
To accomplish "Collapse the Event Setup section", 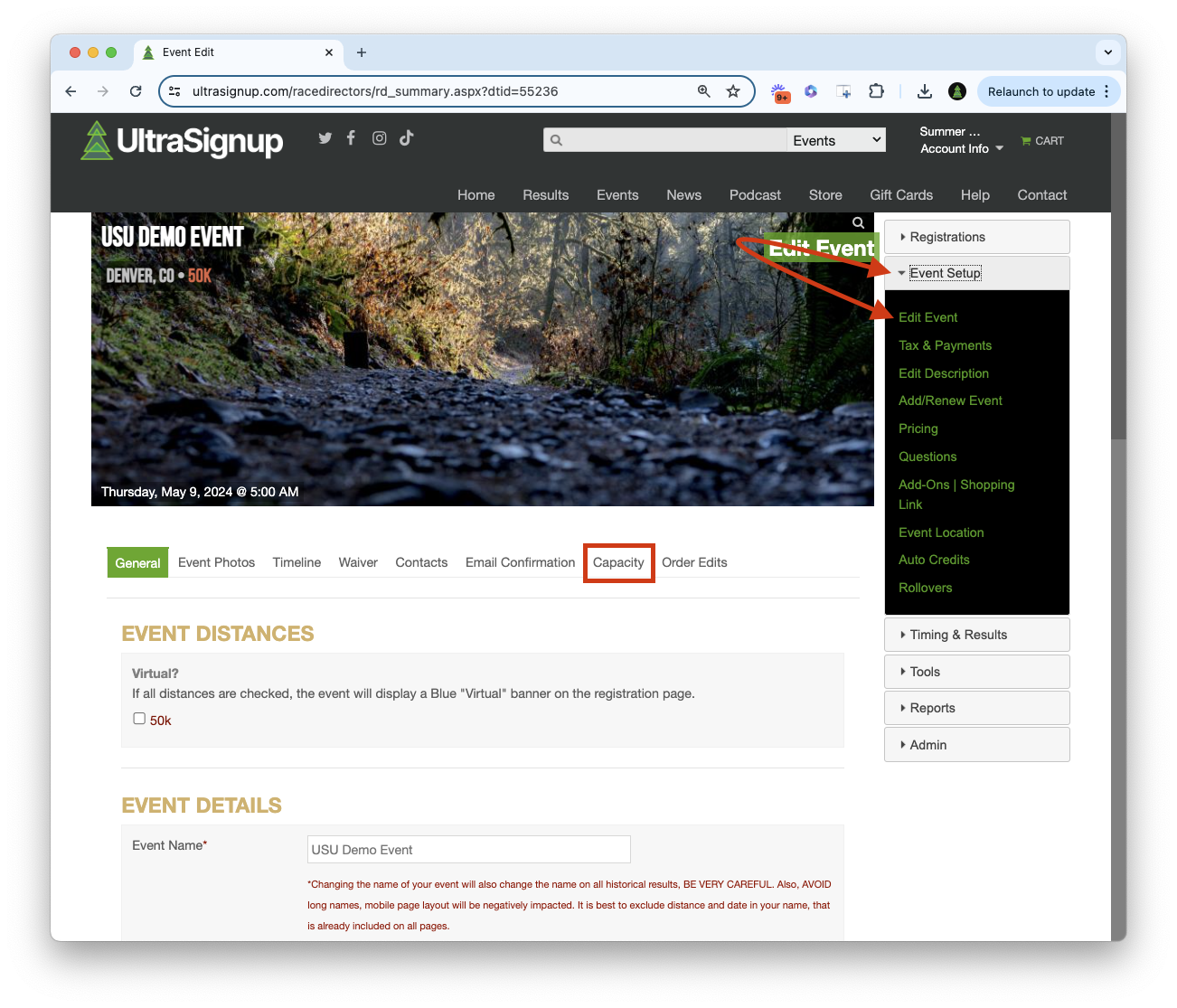I will click(x=977, y=273).
